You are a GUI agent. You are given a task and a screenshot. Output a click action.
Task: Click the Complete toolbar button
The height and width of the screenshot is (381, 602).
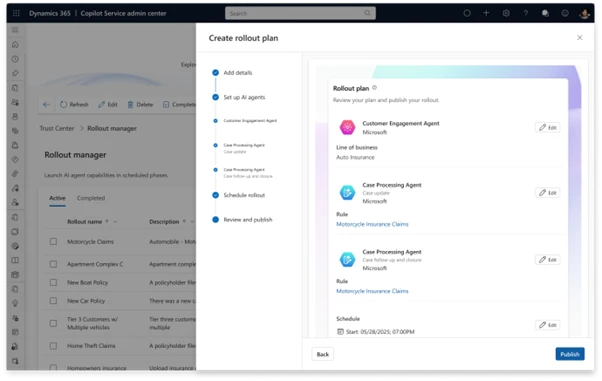click(x=179, y=104)
